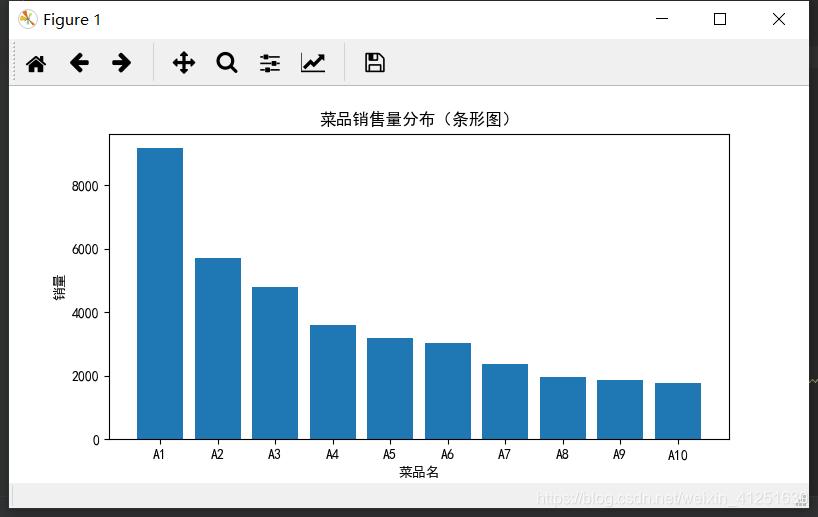Close the Figure 1 window
818x517 pixels.
point(779,19)
